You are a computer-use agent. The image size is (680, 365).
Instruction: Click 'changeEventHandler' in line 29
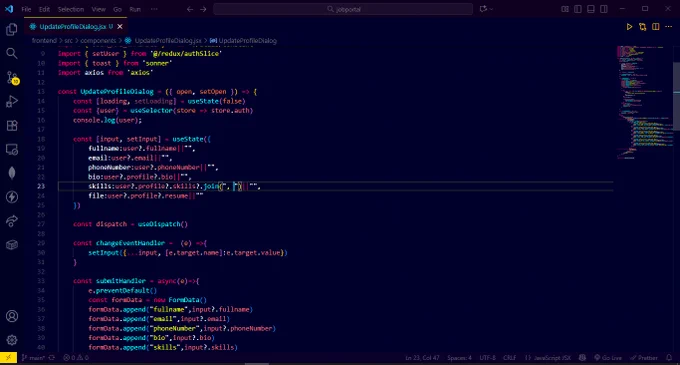130,243
